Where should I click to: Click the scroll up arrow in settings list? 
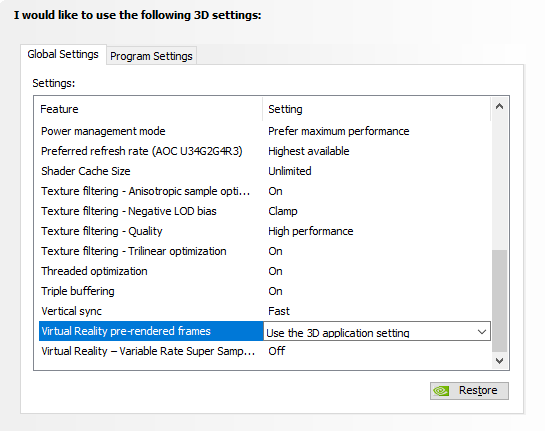tap(499, 107)
